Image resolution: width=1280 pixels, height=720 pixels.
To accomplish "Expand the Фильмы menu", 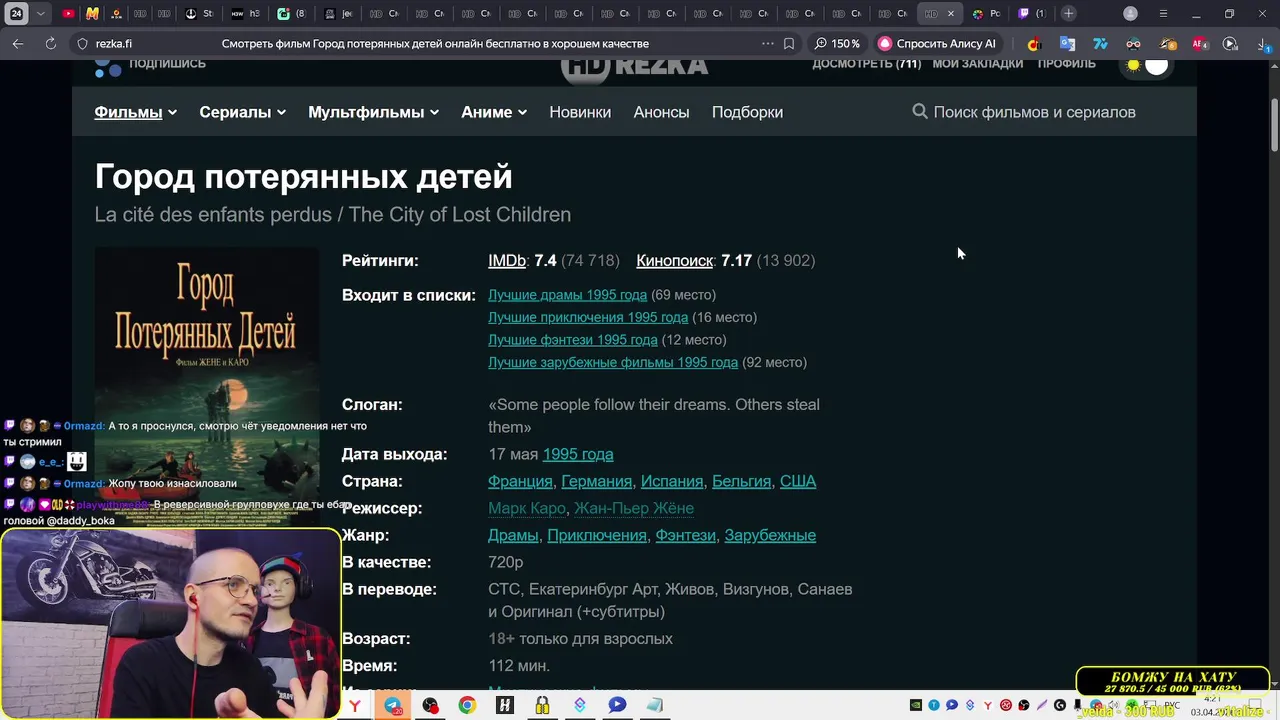I will click(135, 112).
